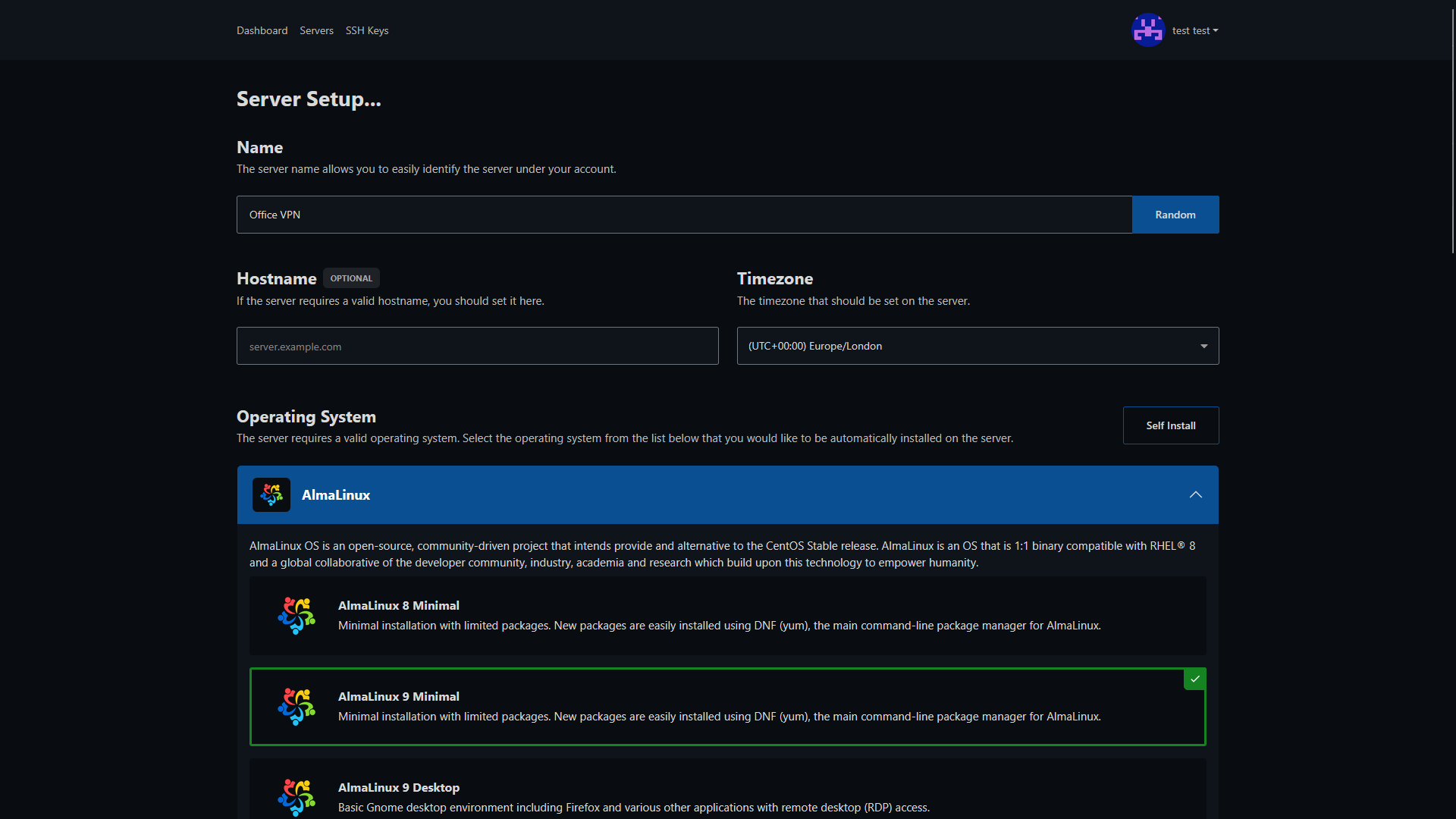Screen dimensions: 1456x819
Task: Click the hostname input field
Action: tap(478, 346)
